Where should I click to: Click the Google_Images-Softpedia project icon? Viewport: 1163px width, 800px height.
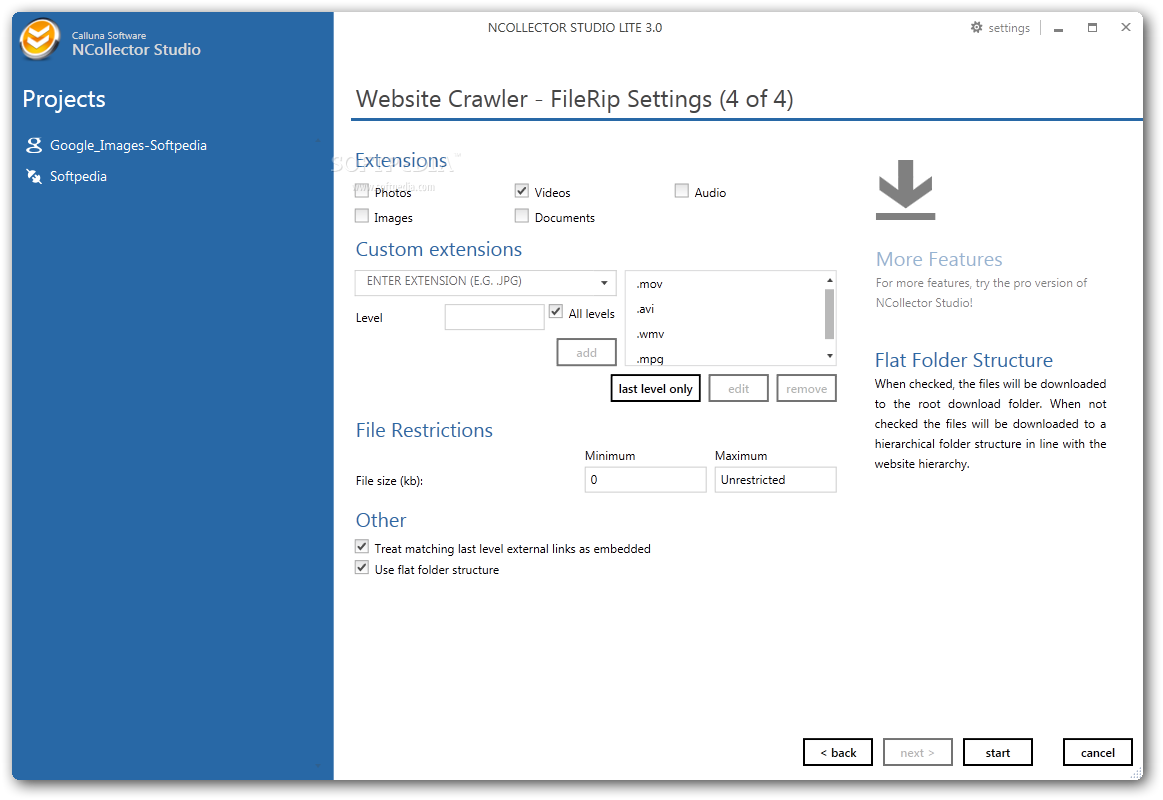tap(33, 145)
